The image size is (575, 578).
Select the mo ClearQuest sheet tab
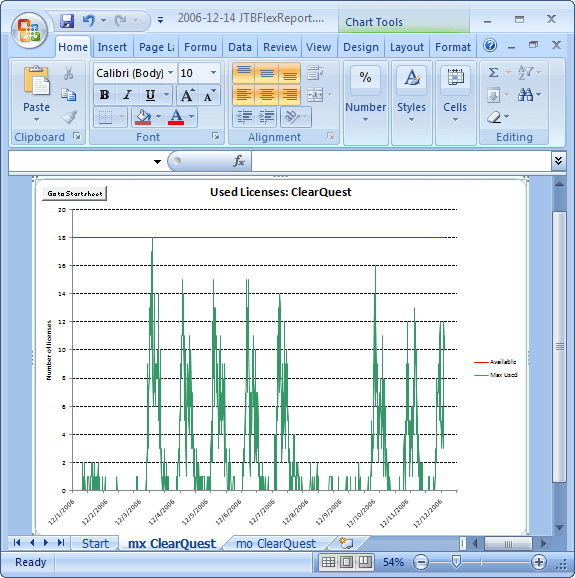pyautogui.click(x=276, y=543)
